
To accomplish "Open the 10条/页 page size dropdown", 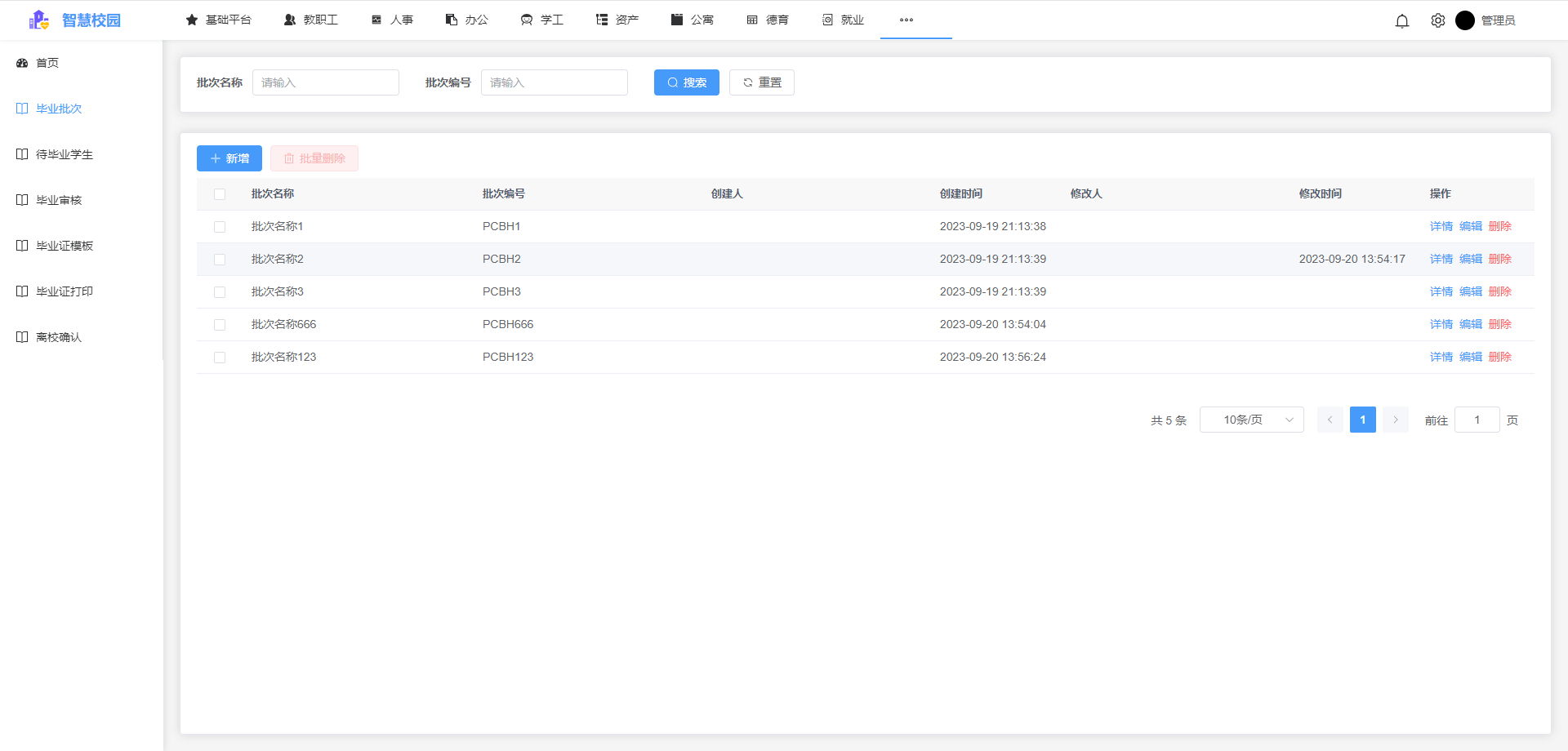I will click(1251, 420).
